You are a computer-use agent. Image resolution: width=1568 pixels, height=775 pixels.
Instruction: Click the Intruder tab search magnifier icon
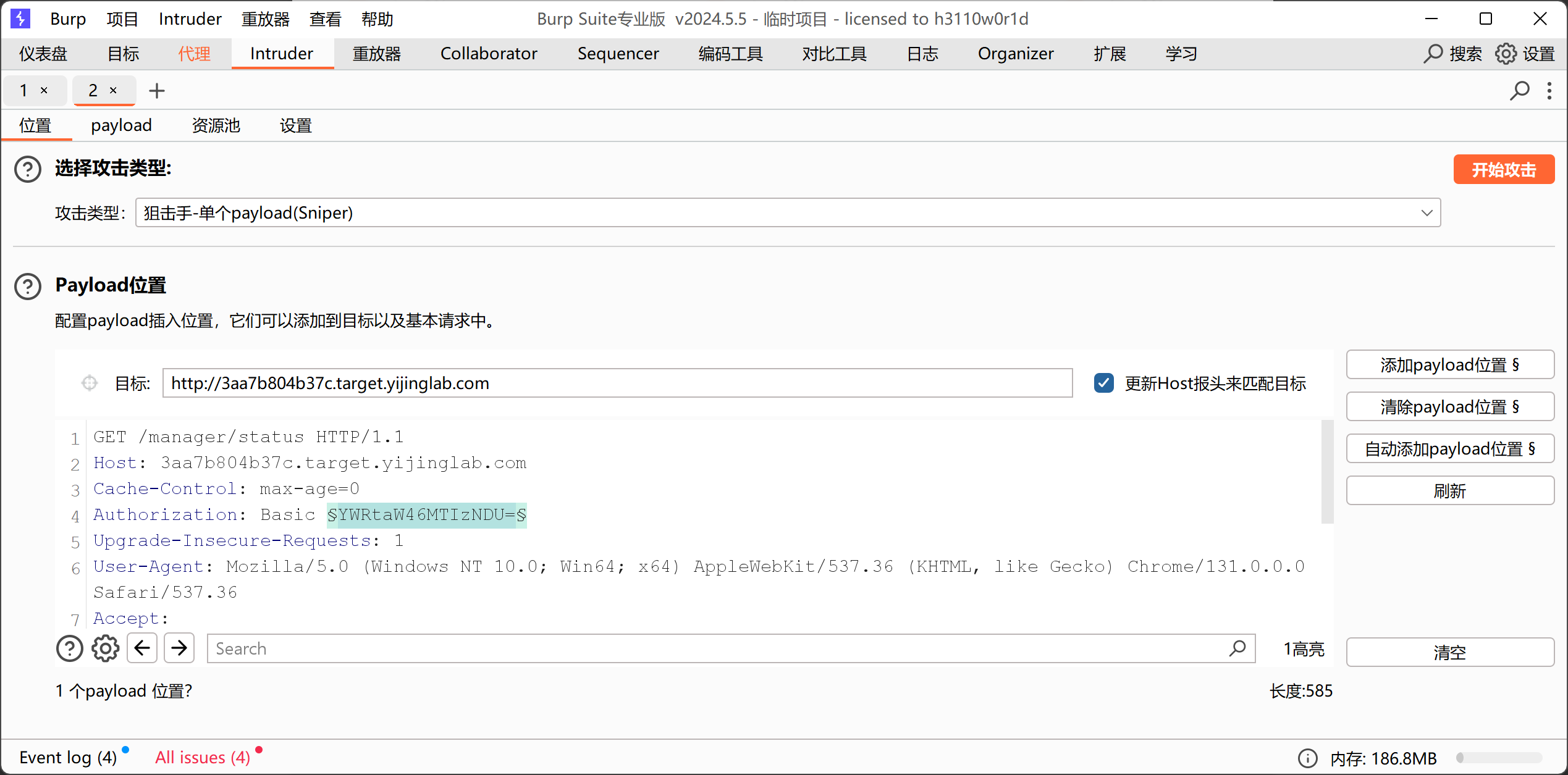1519,91
